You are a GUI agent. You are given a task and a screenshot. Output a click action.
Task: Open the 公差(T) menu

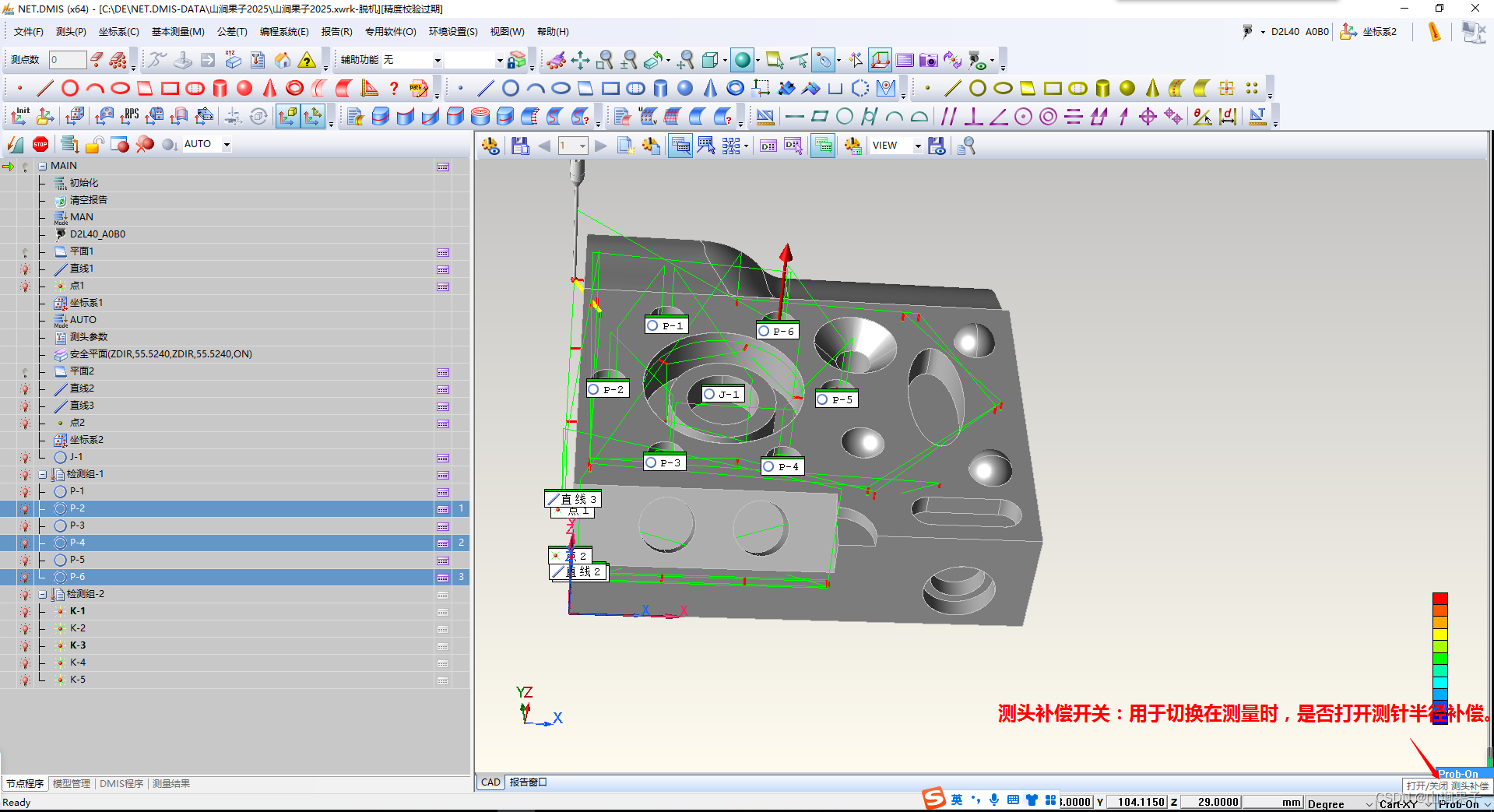[232, 32]
